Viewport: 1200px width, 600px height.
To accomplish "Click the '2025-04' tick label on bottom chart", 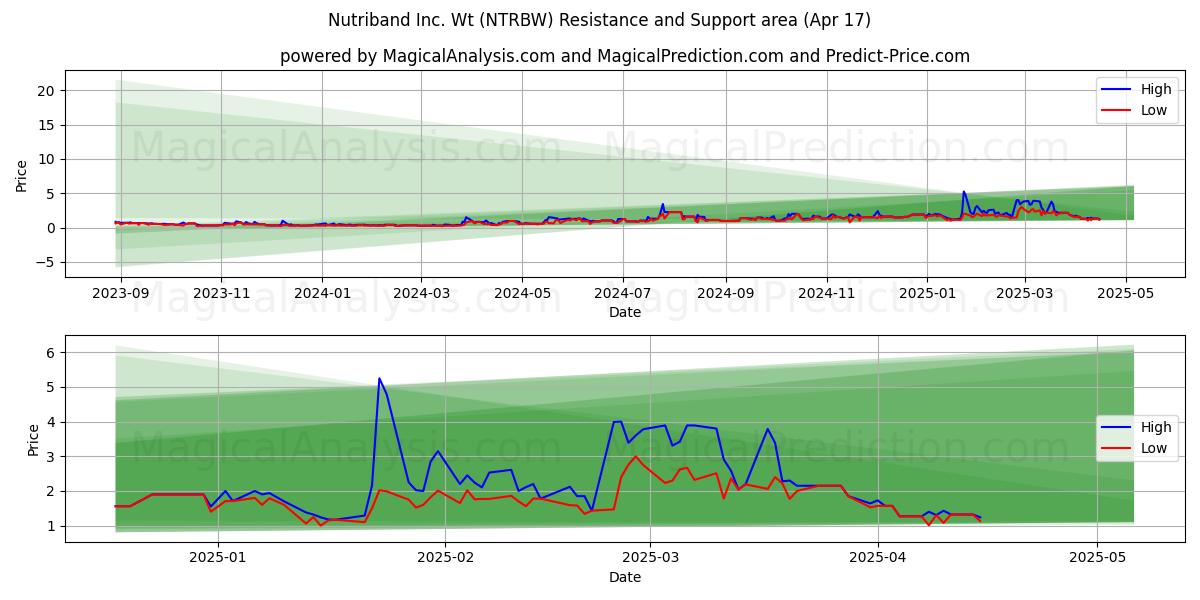I will coord(878,560).
